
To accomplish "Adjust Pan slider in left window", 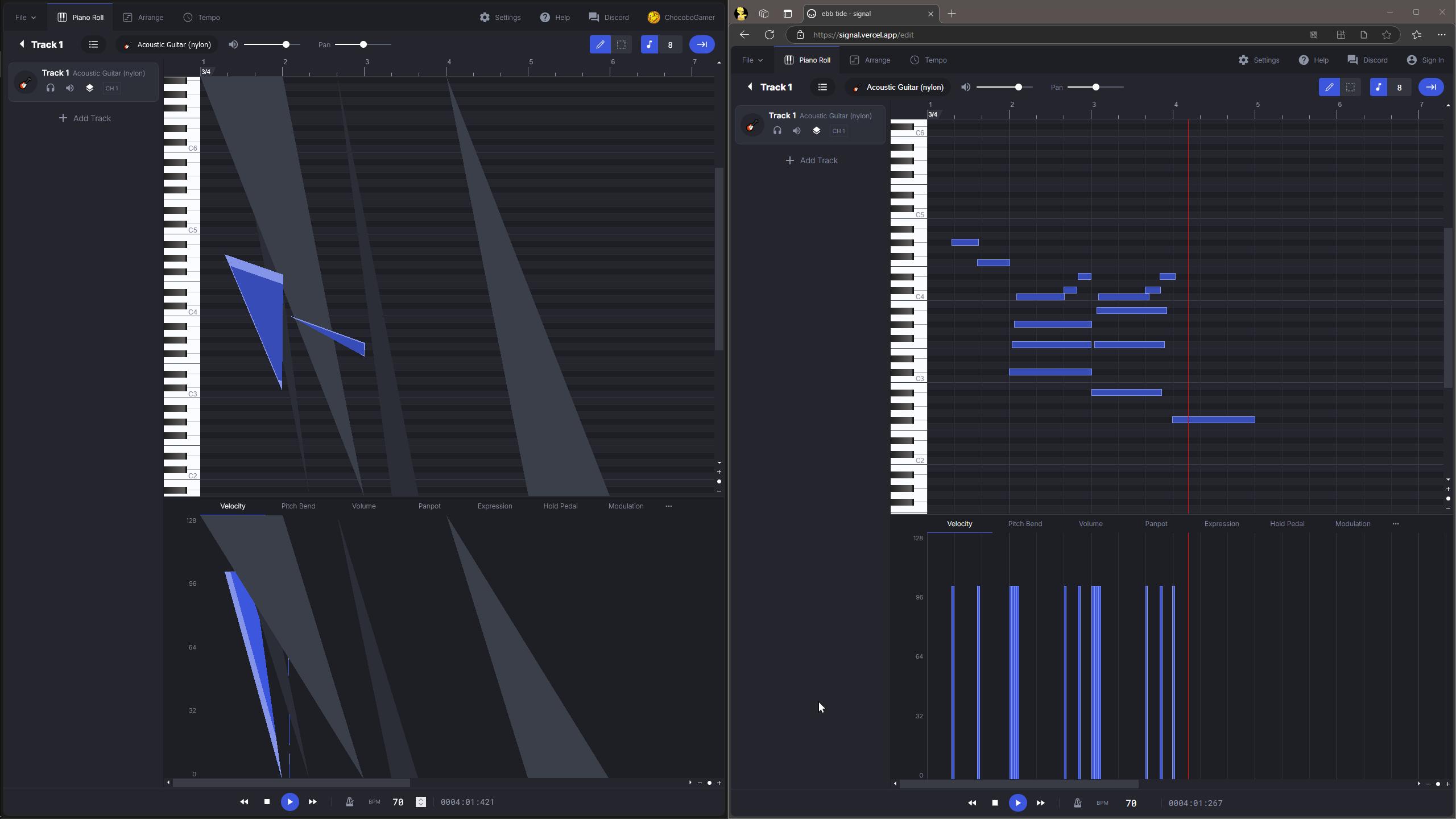I will (363, 44).
